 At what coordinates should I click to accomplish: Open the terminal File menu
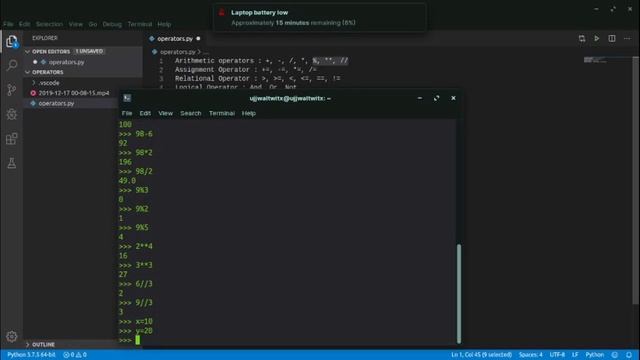tap(127, 113)
